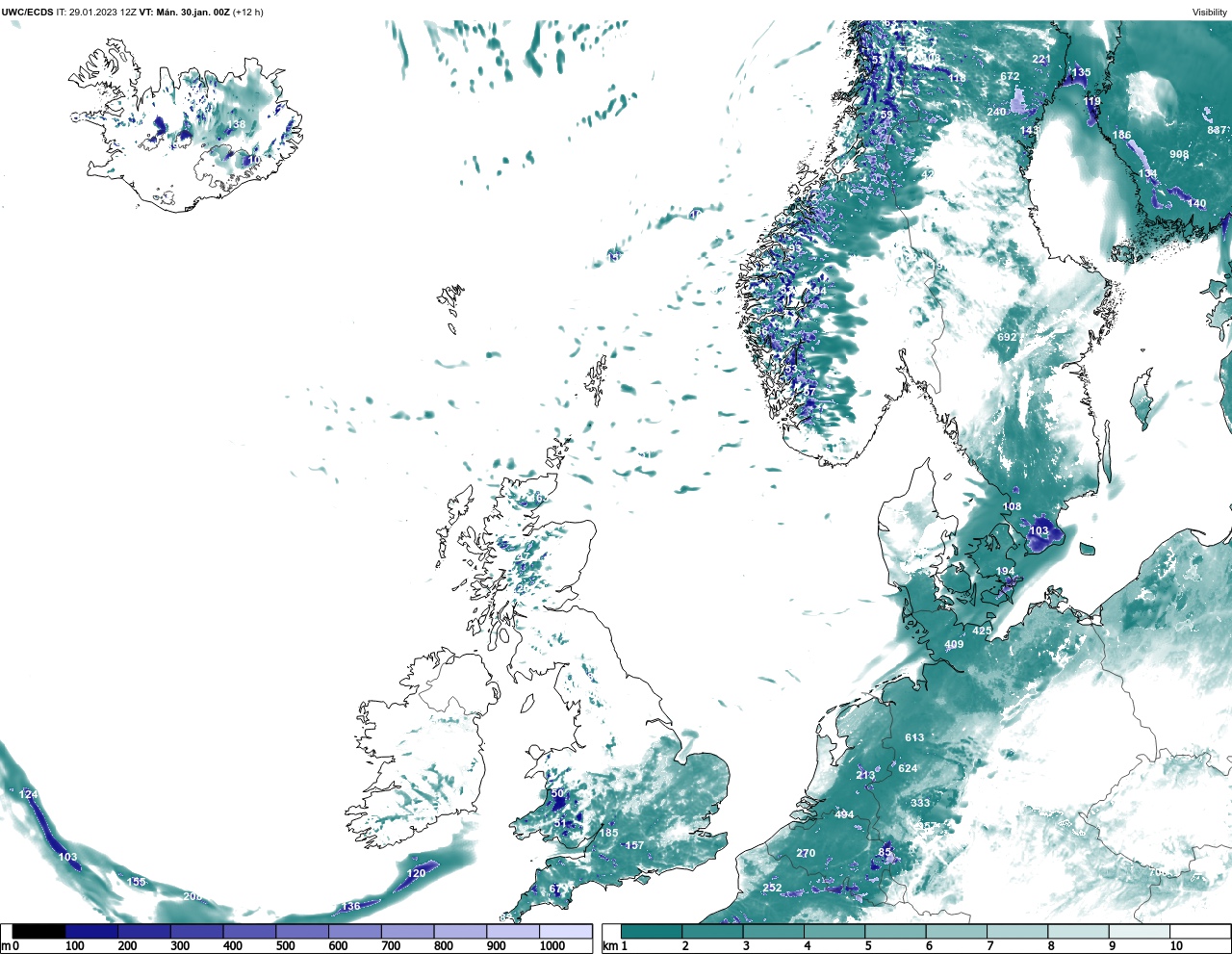Click '103' on the Atlantic fog band, lower left
The width and height of the screenshot is (1232, 954).
point(67,857)
